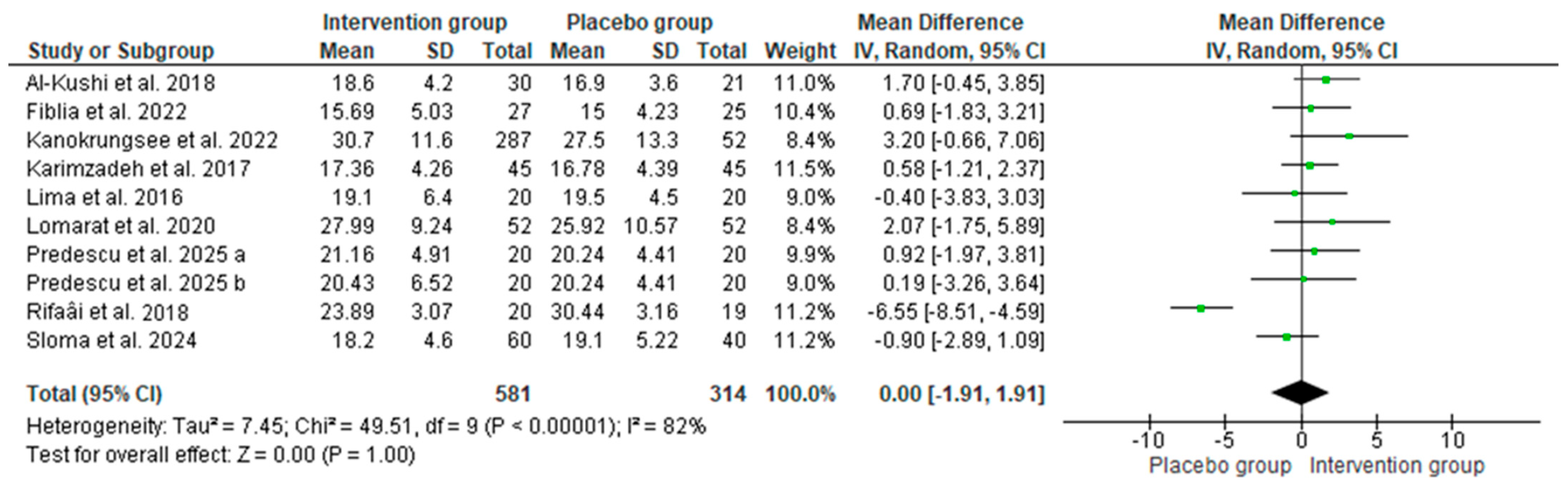Viewport: 1568px width, 487px height.
Task: Click the -10 tick label on the axis
Action: click(x=1148, y=439)
